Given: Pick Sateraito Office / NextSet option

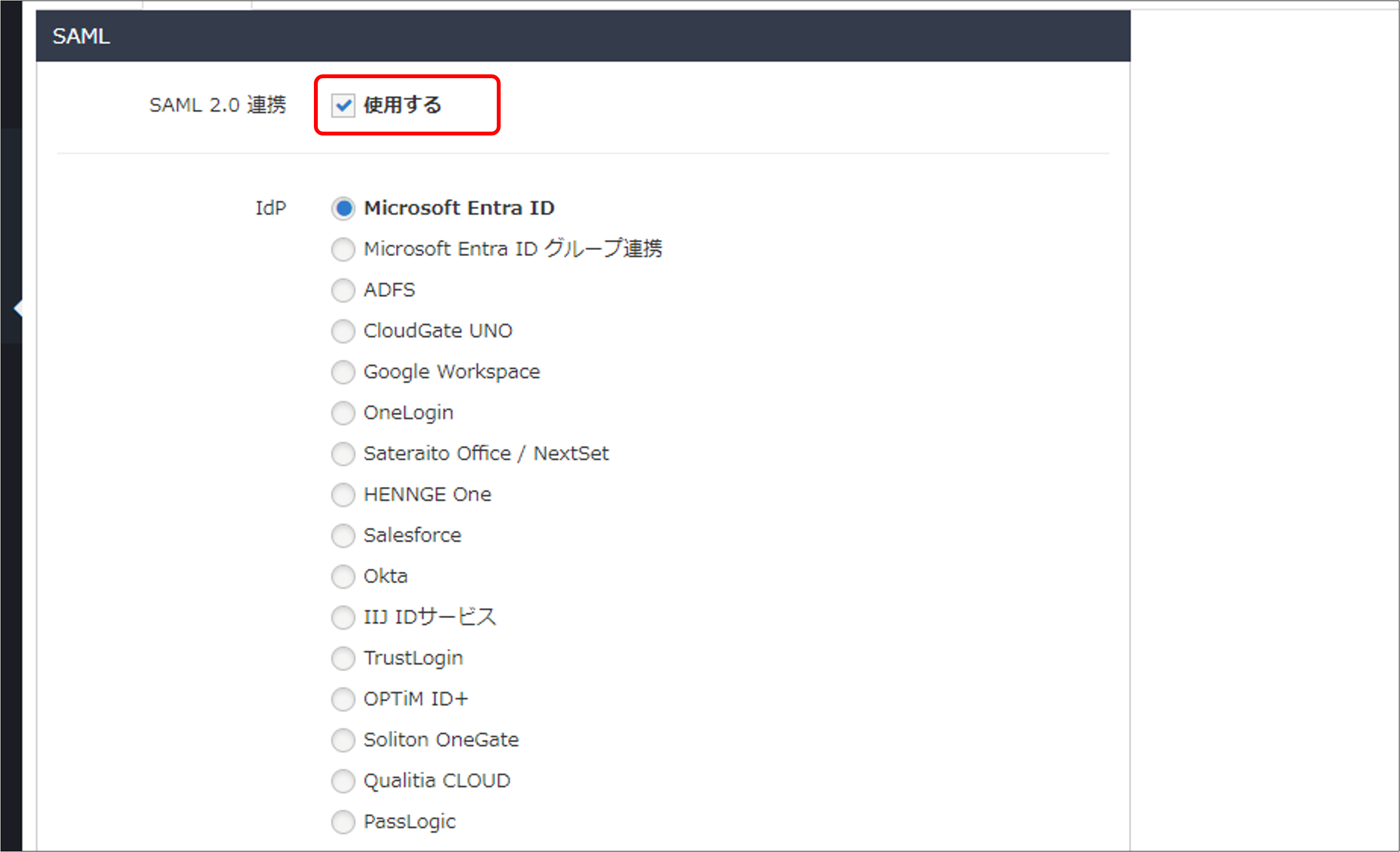Looking at the screenshot, I should [x=343, y=454].
